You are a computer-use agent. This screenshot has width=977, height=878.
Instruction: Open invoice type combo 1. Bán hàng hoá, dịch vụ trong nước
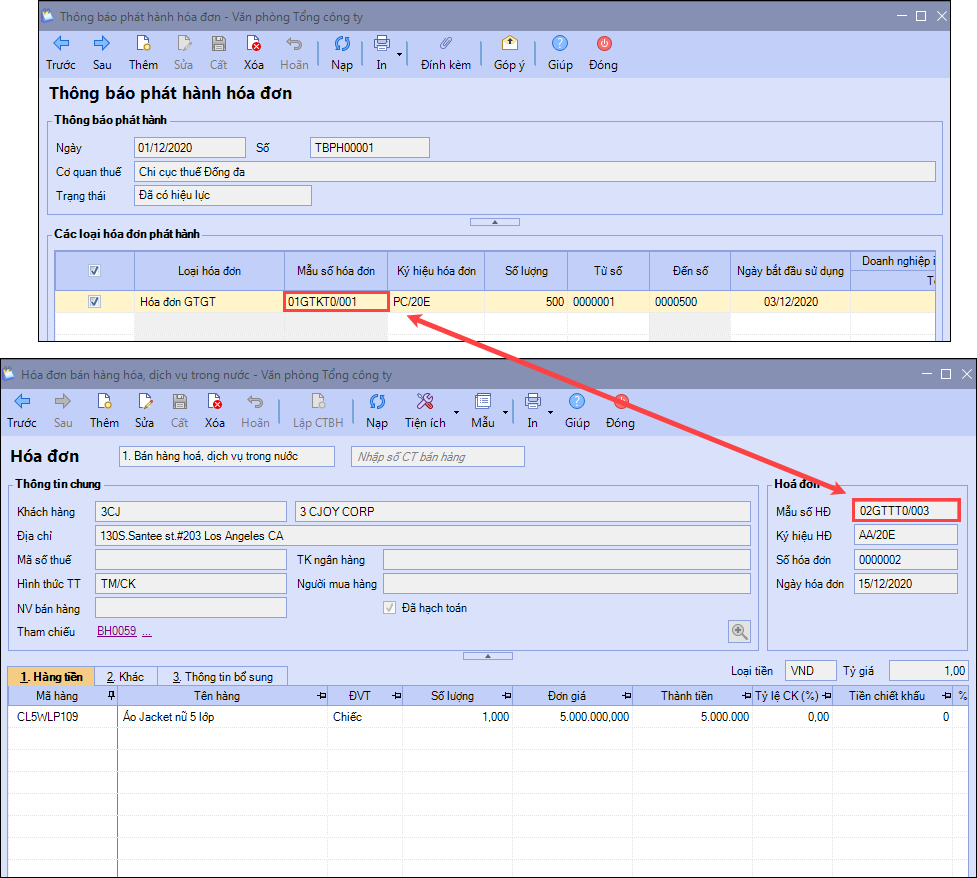point(227,456)
